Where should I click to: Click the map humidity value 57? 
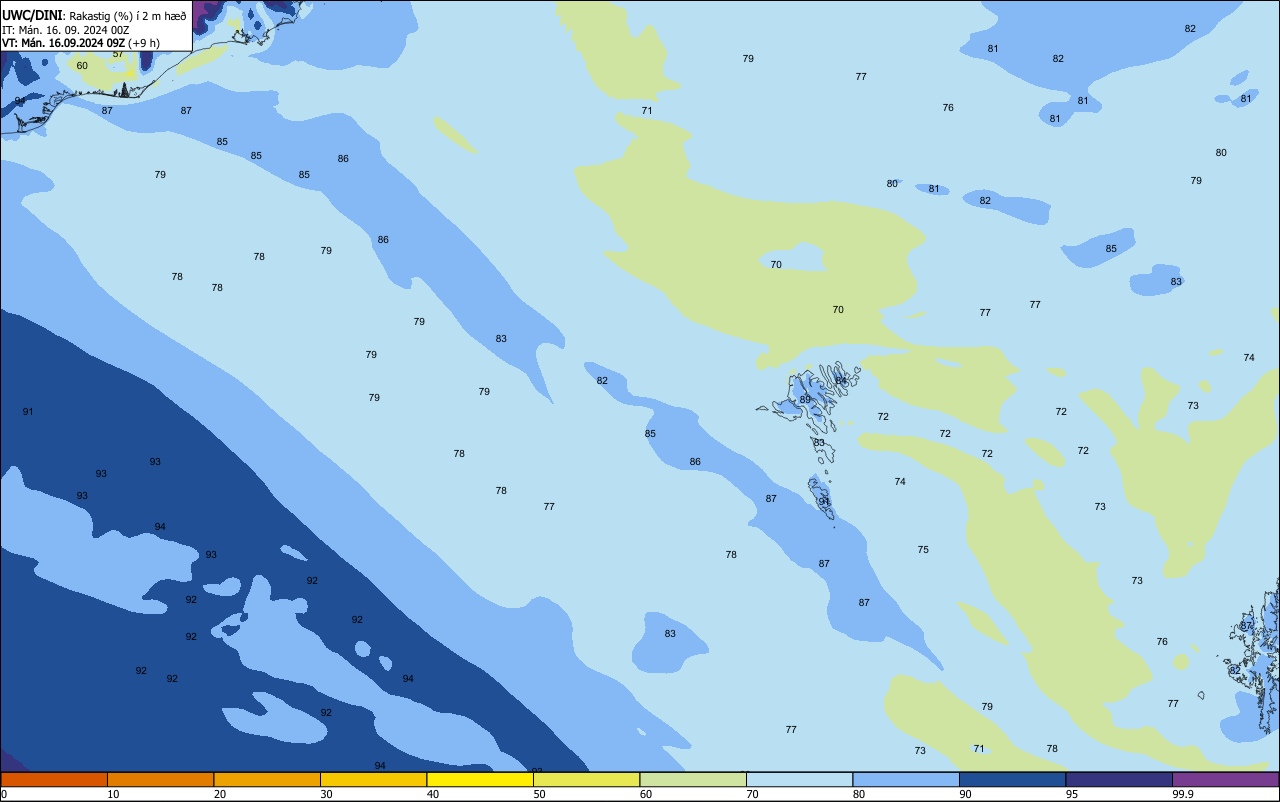pyautogui.click(x=118, y=54)
